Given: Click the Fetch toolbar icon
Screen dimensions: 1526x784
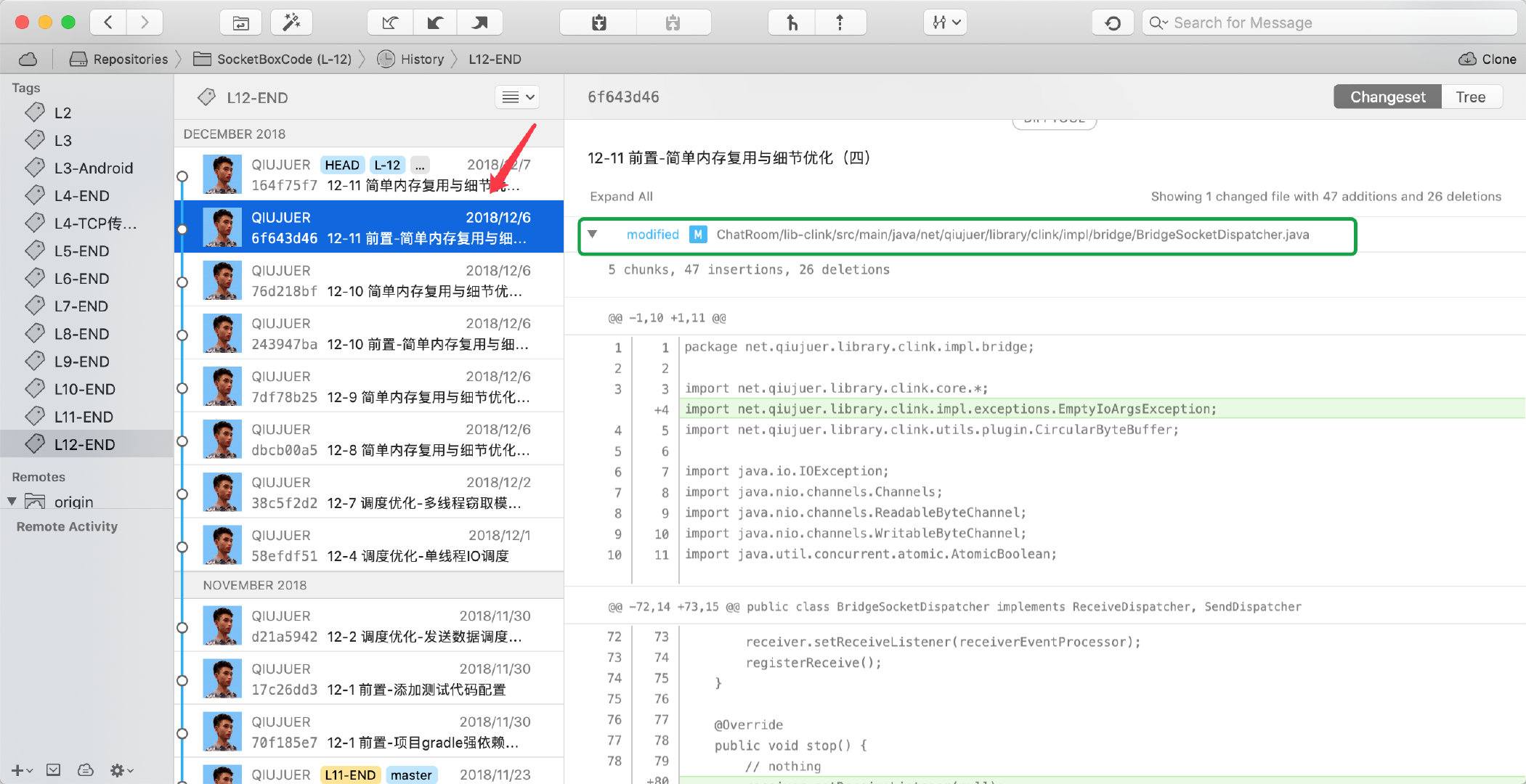Looking at the screenshot, I should tap(390, 23).
